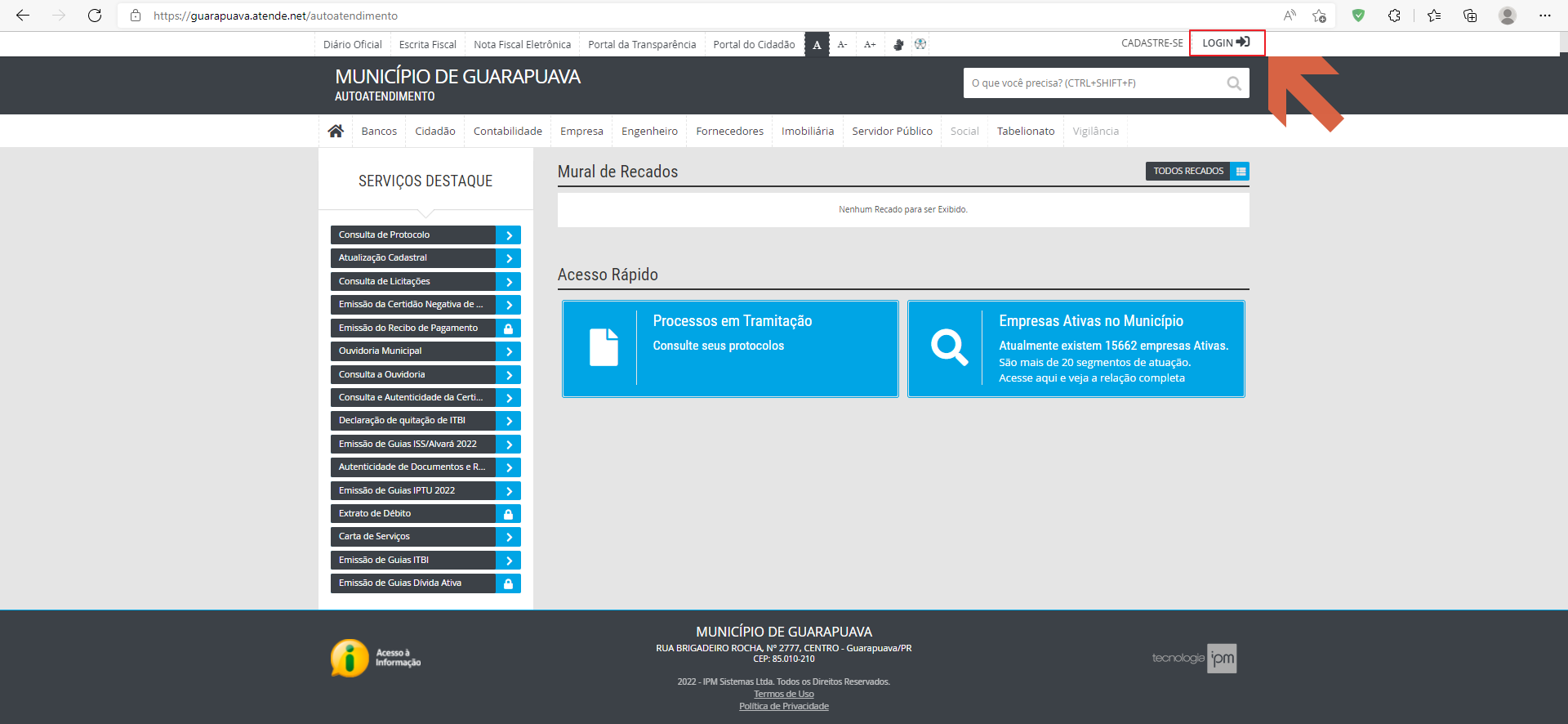This screenshot has height=724, width=1568.
Task: Open the browser collections icon
Action: click(1470, 16)
